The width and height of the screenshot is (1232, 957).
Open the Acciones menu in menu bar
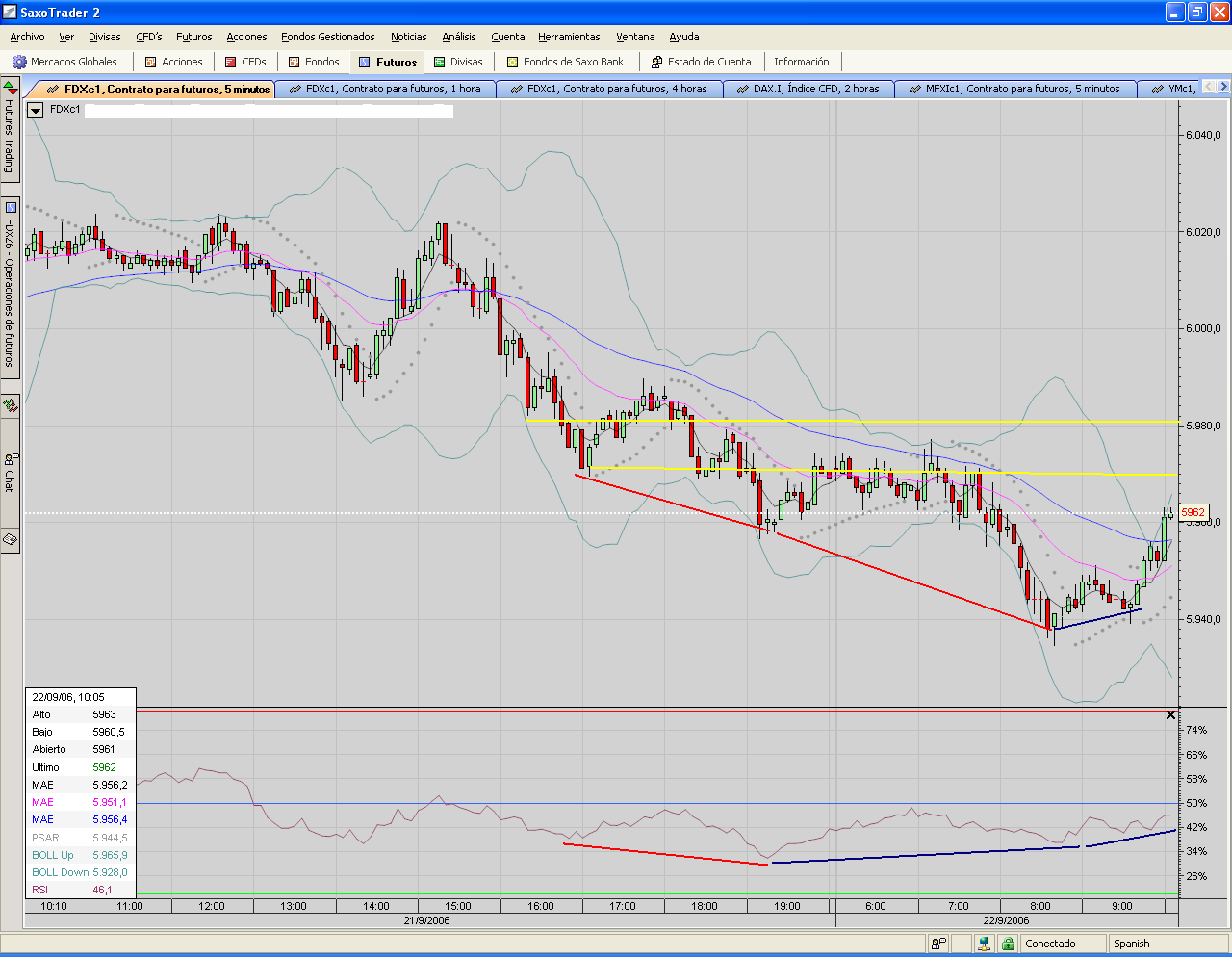[x=246, y=37]
